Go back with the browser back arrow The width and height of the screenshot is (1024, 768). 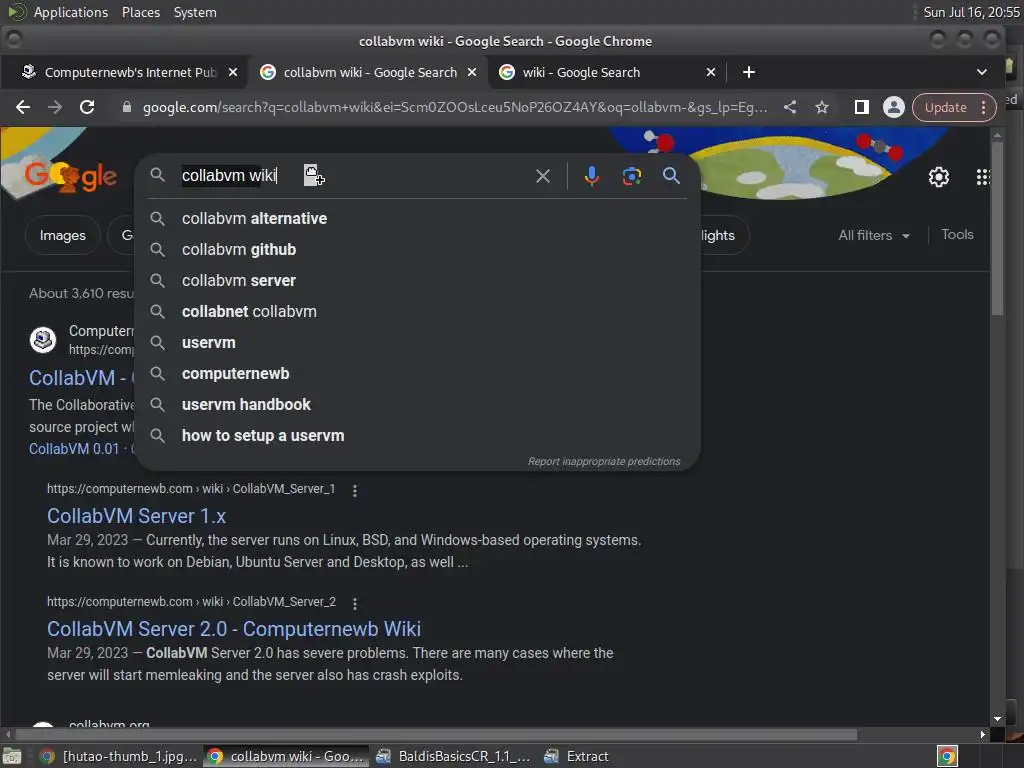click(x=23, y=107)
